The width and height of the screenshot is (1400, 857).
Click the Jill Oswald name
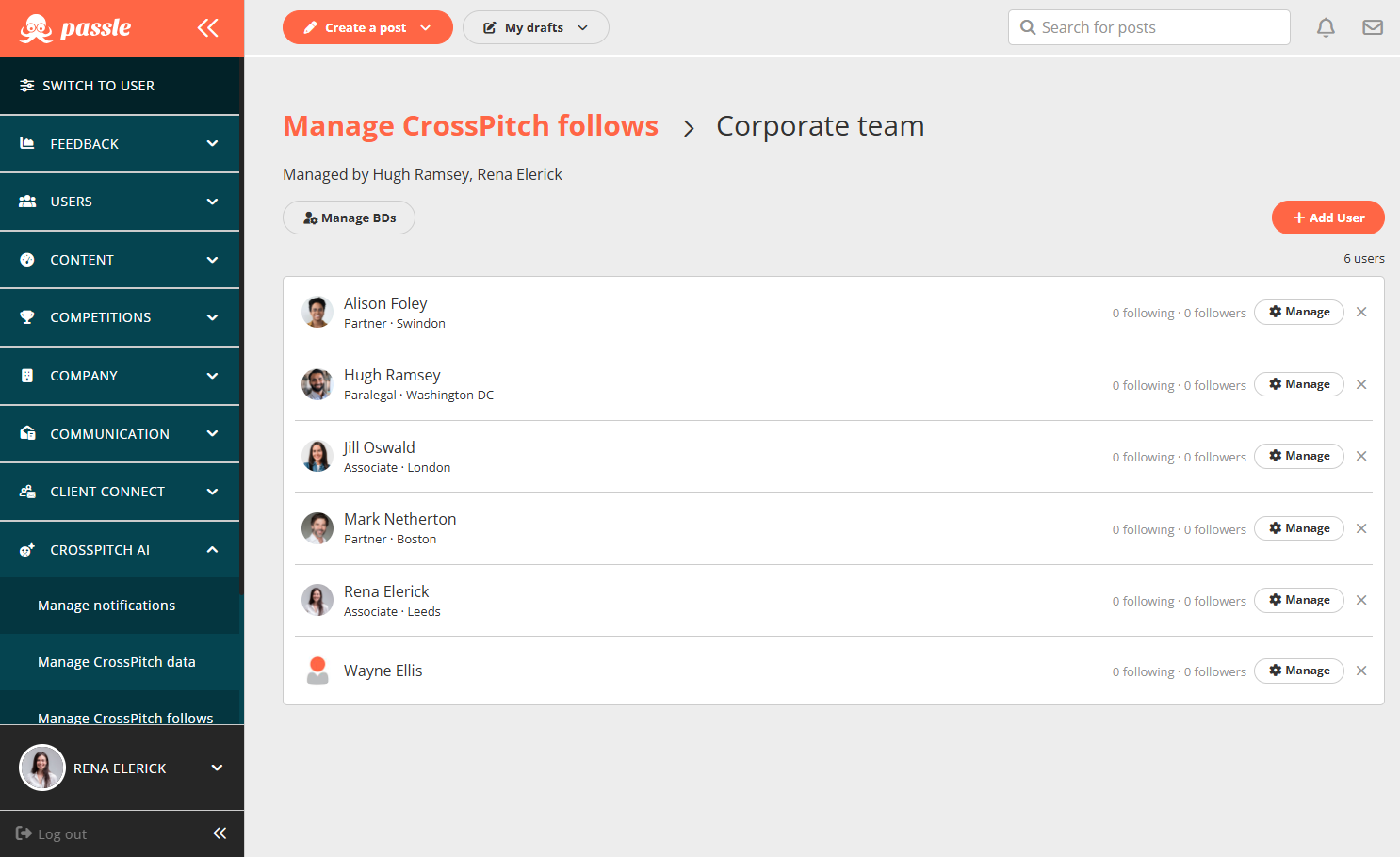click(x=379, y=447)
